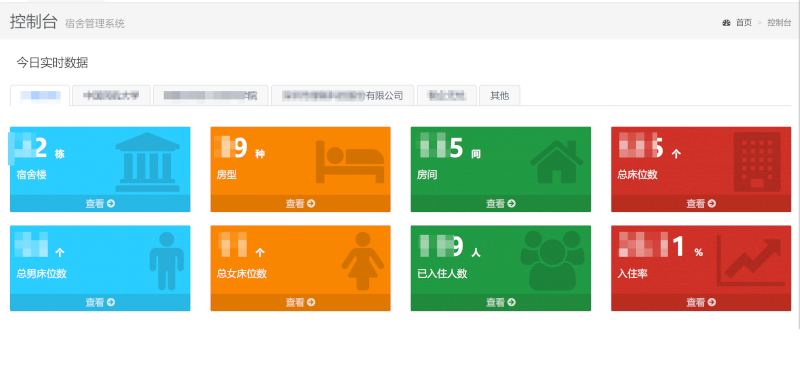
Task: Click 控制台 in the breadcrumb
Action: (x=780, y=22)
